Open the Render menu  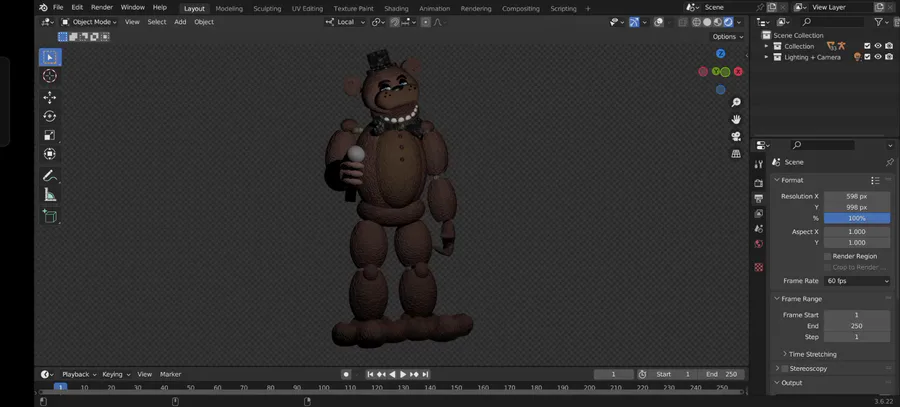(102, 7)
